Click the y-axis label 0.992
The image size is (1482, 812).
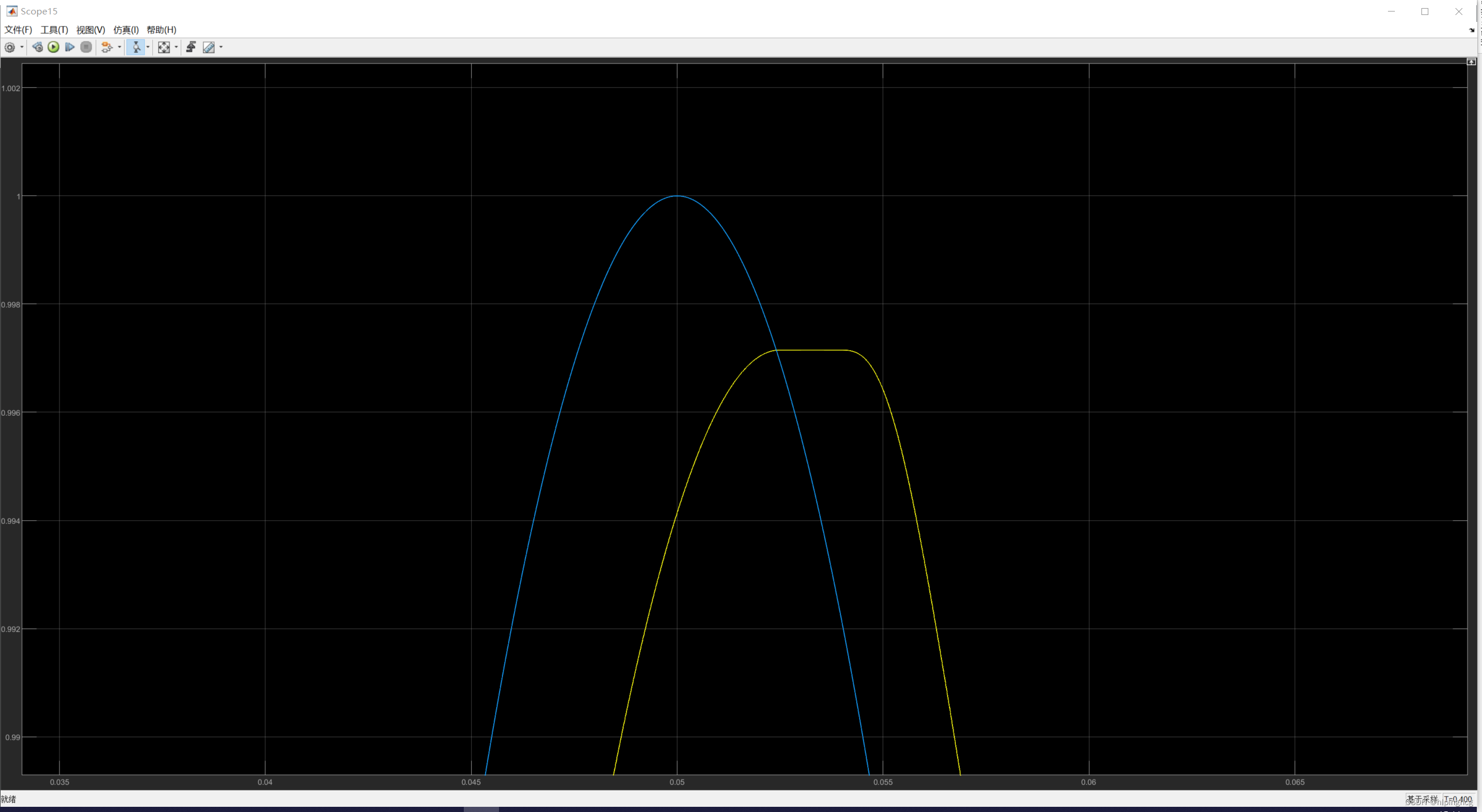[11, 629]
